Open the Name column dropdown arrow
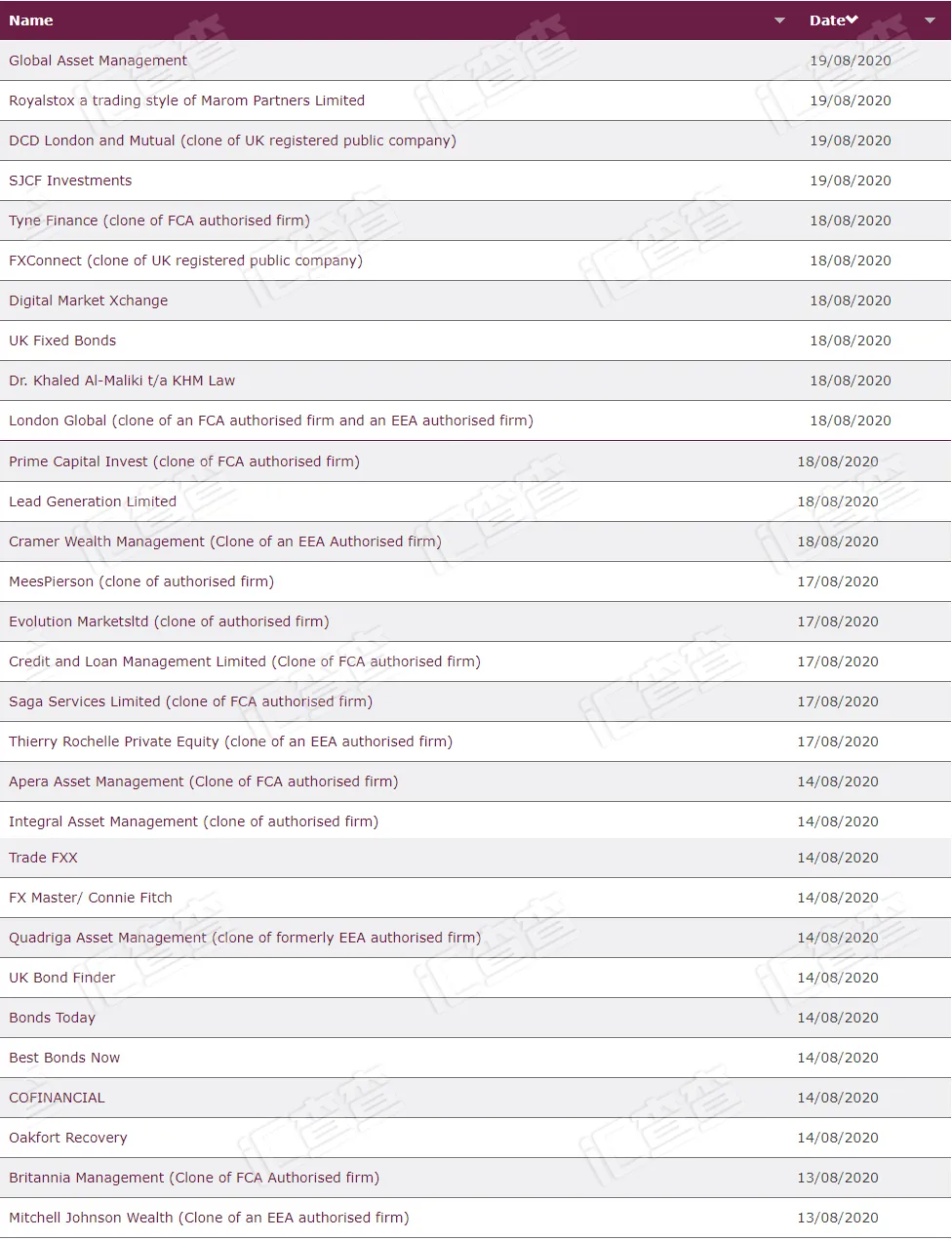This screenshot has width=952, height=1241. [779, 20]
